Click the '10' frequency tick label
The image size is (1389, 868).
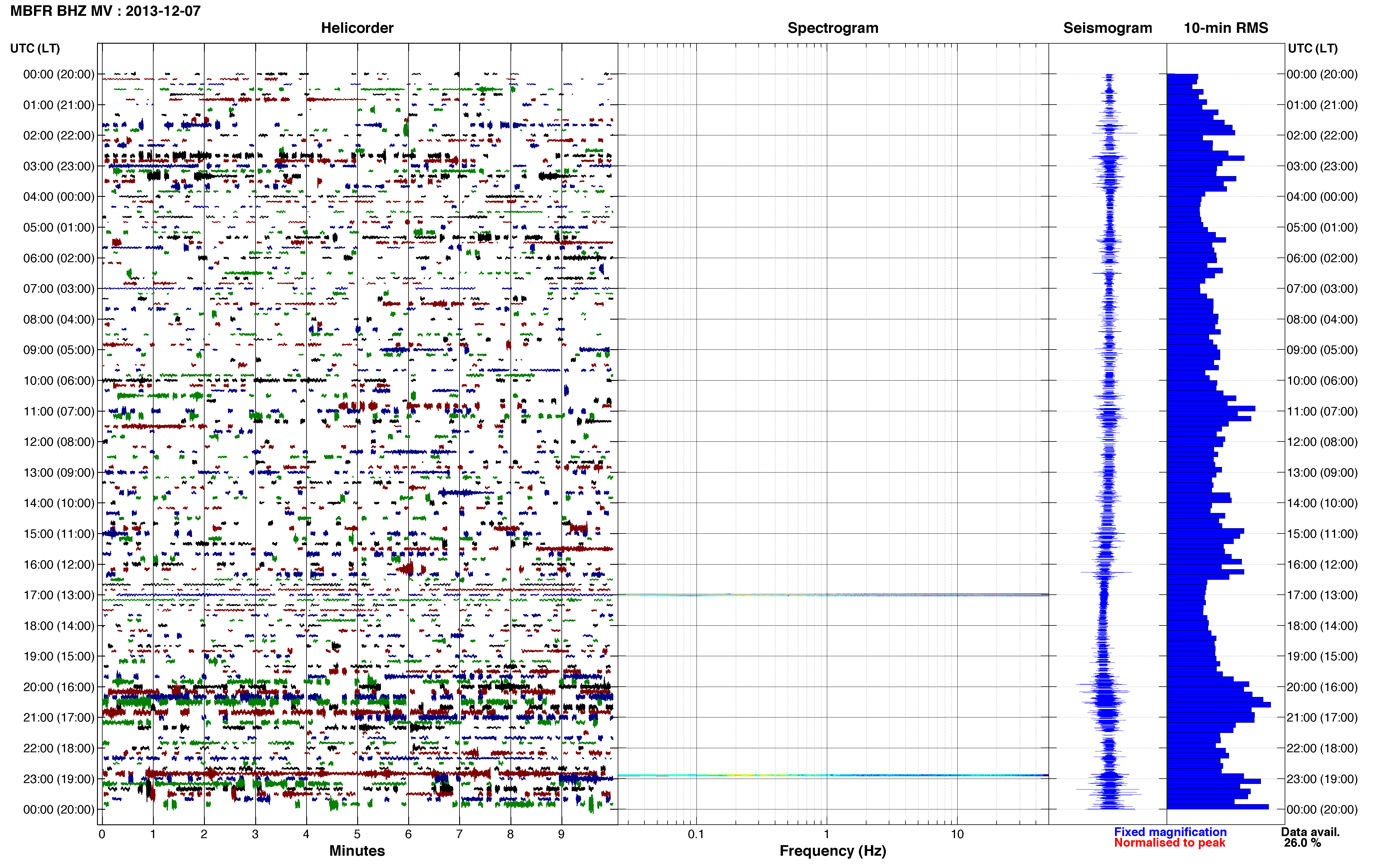point(957,834)
